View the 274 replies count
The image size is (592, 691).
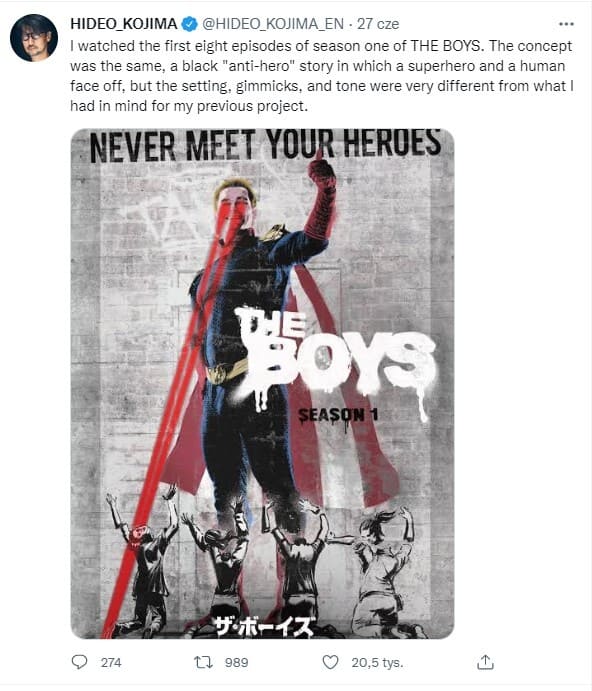(111, 662)
